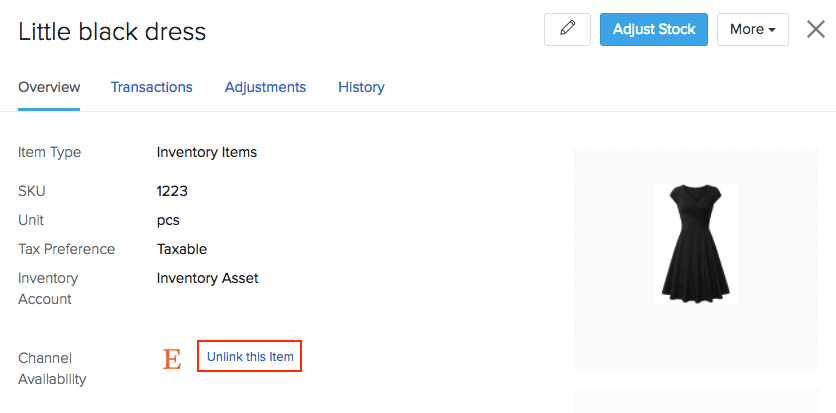The image size is (836, 413).
Task: Switch to the Overview tab
Action: tap(49, 87)
